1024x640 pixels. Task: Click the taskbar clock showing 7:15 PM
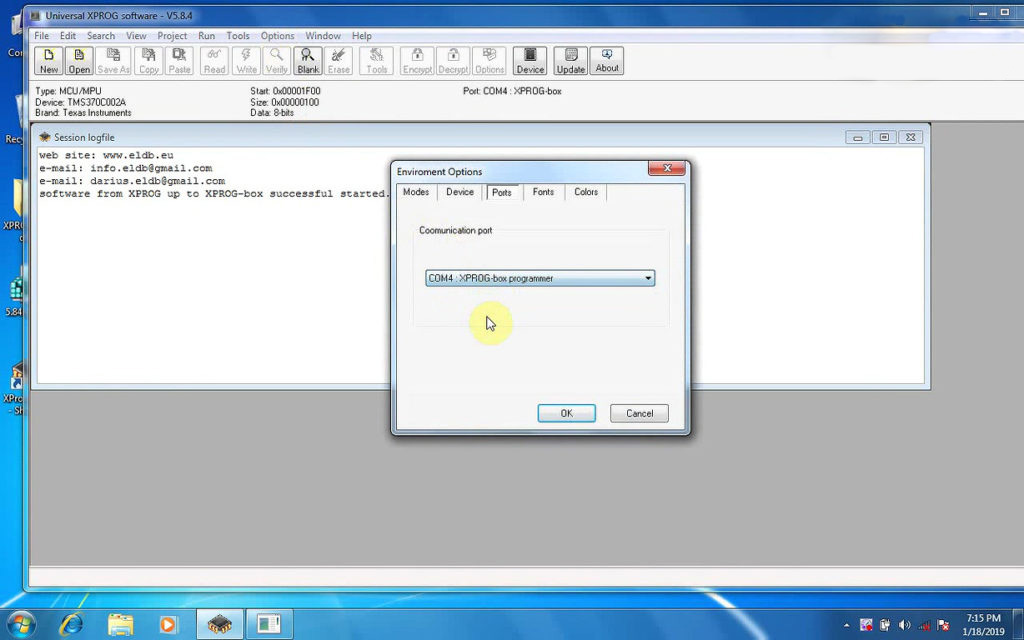983,624
